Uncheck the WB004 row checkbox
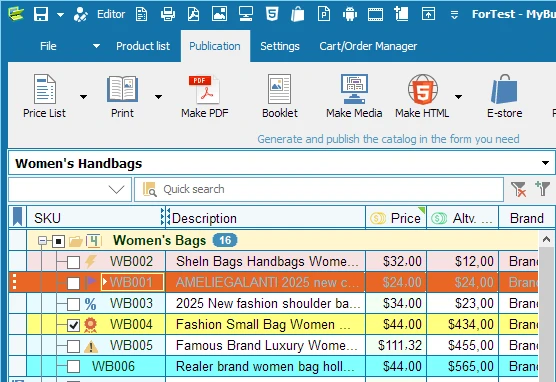Image resolution: width=556 pixels, height=382 pixels. tap(73, 325)
